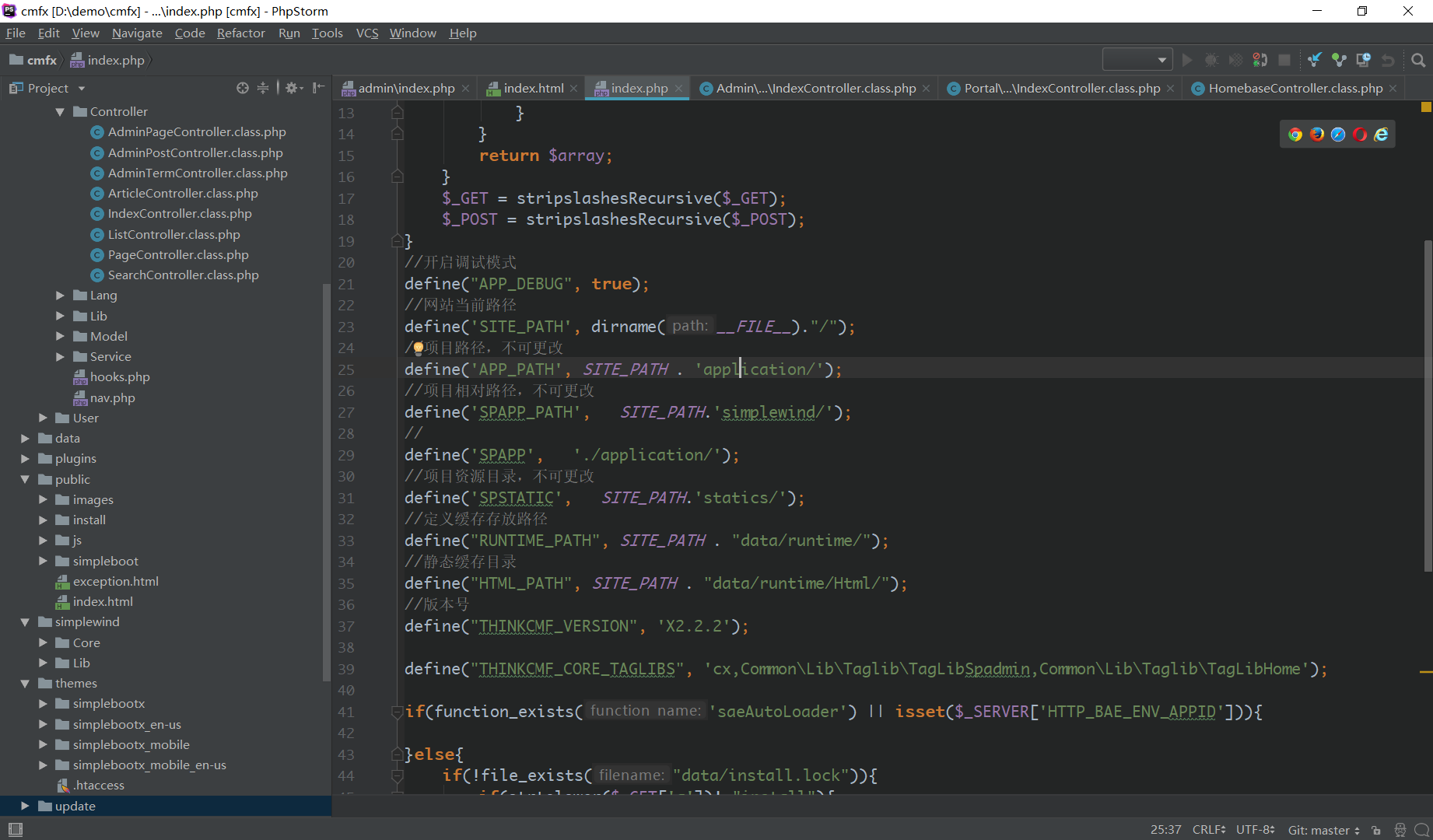
Task: Click the VCS Commit Changes icon
Action: [1339, 60]
